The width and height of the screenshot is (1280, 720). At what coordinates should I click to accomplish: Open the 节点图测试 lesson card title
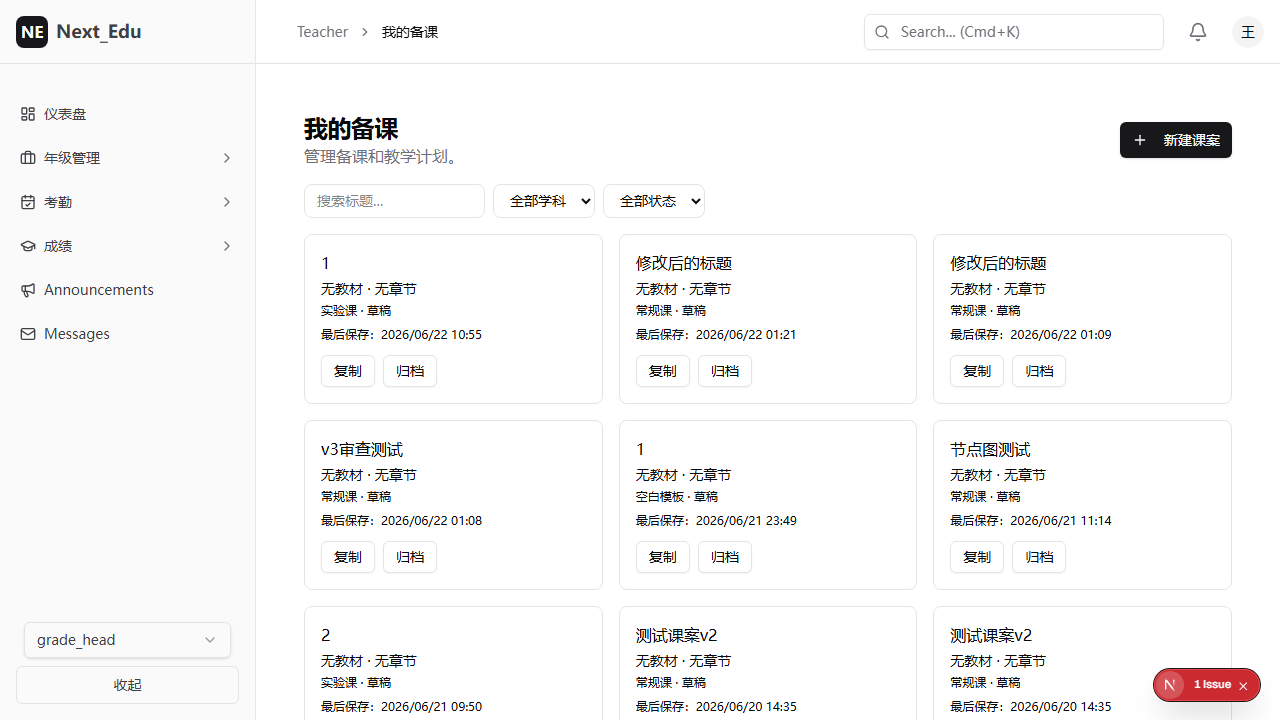coord(990,450)
